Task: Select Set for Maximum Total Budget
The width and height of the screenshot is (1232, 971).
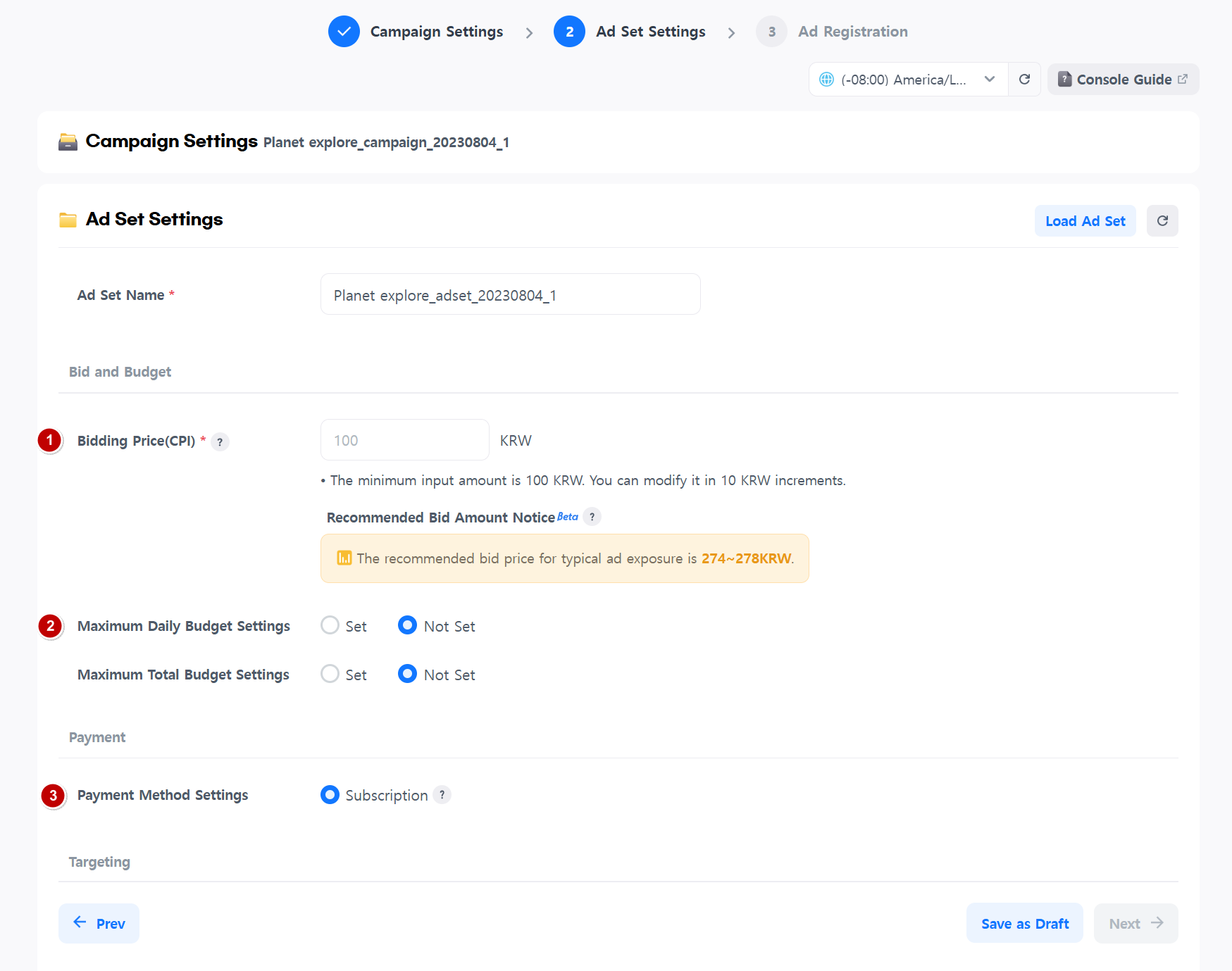Action: pos(330,675)
